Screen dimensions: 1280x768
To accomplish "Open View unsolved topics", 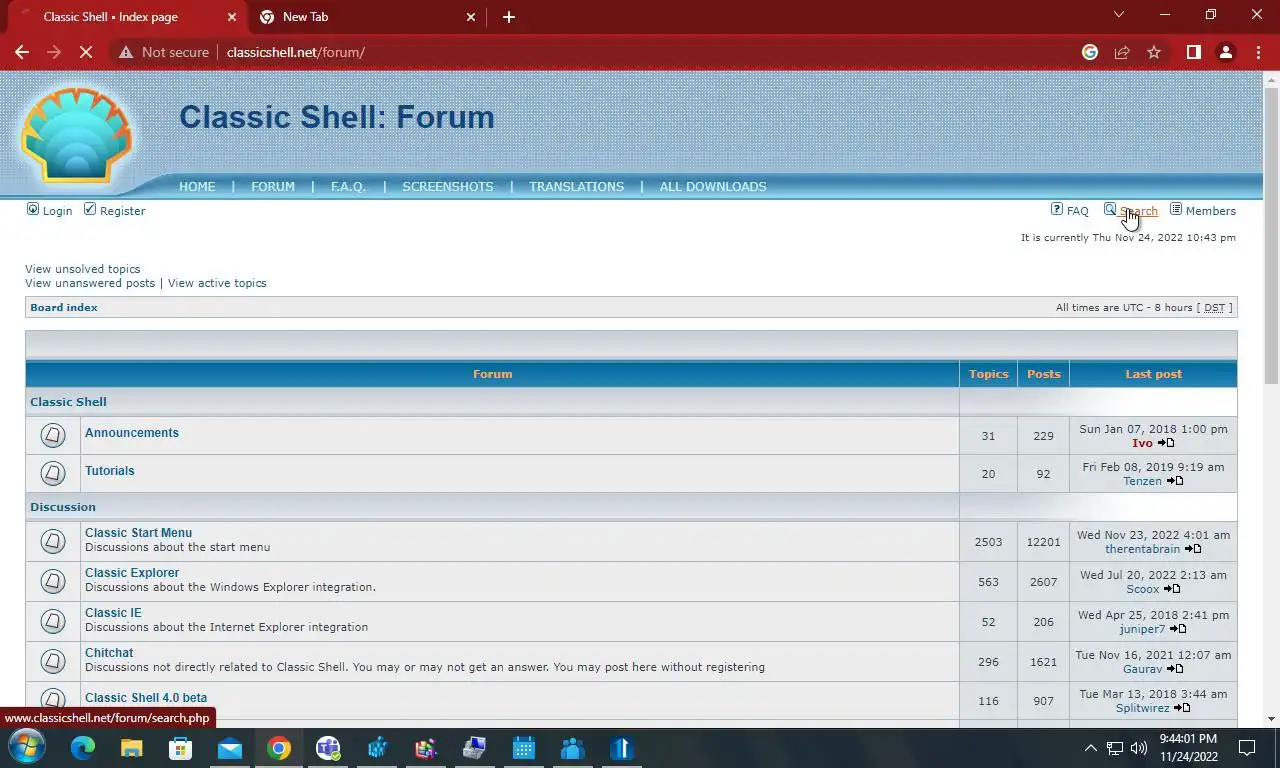I will (x=83, y=269).
